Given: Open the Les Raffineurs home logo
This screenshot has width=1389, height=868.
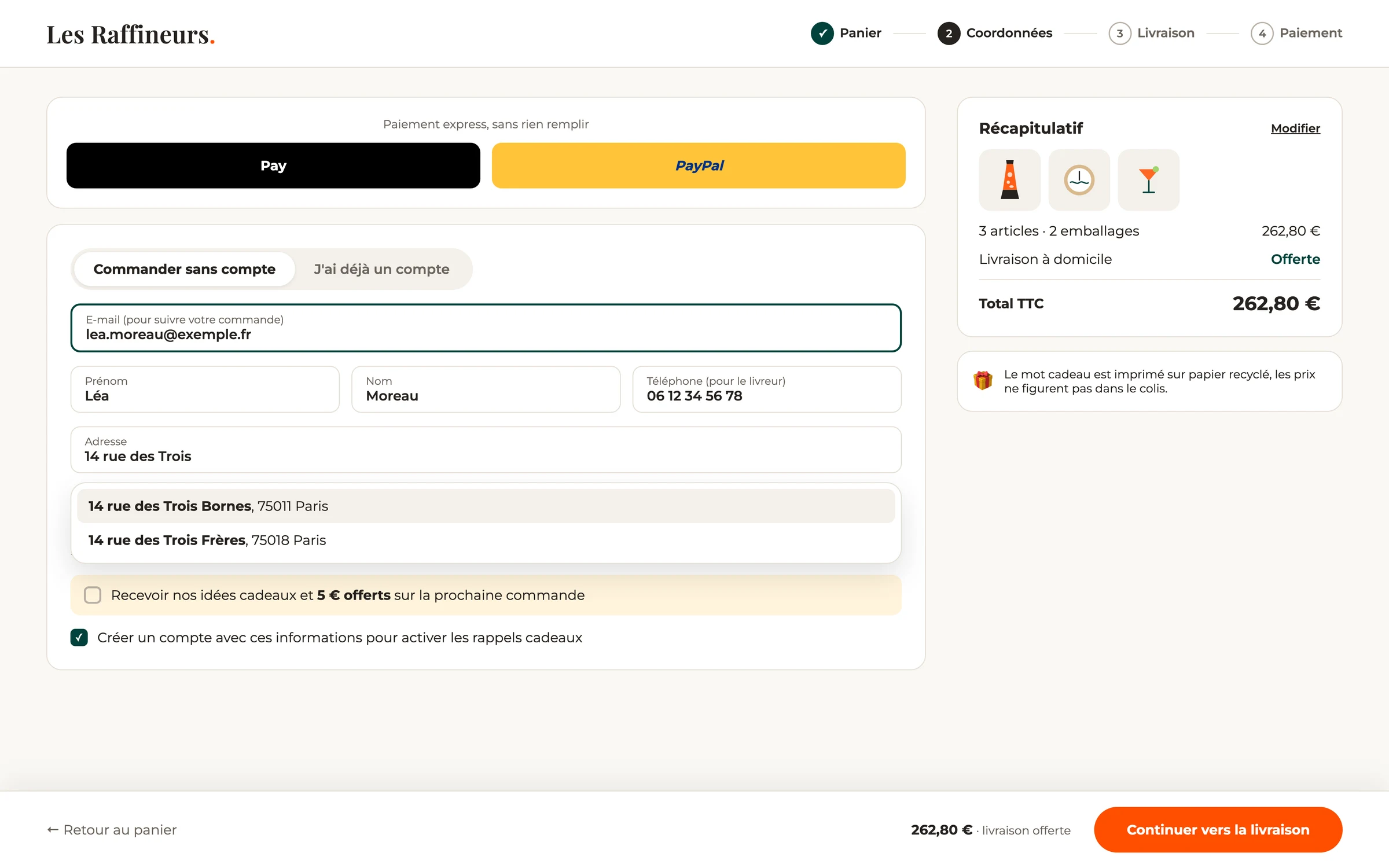Looking at the screenshot, I should [x=131, y=35].
